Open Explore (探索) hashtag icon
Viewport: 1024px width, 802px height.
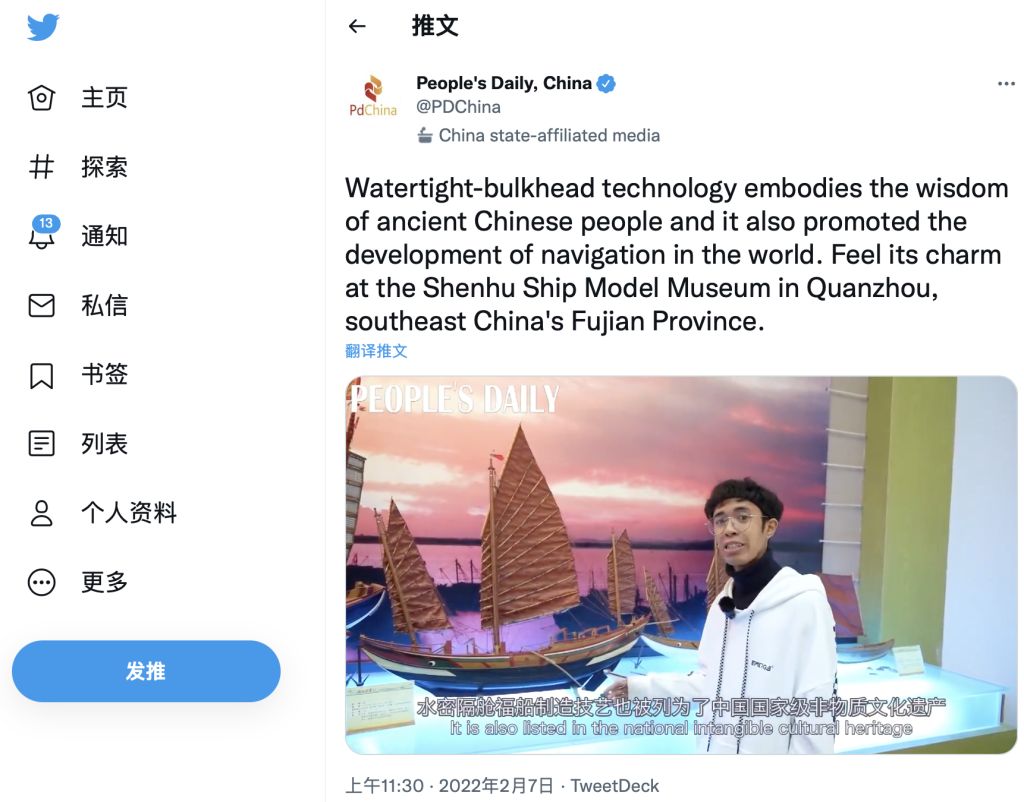41,167
